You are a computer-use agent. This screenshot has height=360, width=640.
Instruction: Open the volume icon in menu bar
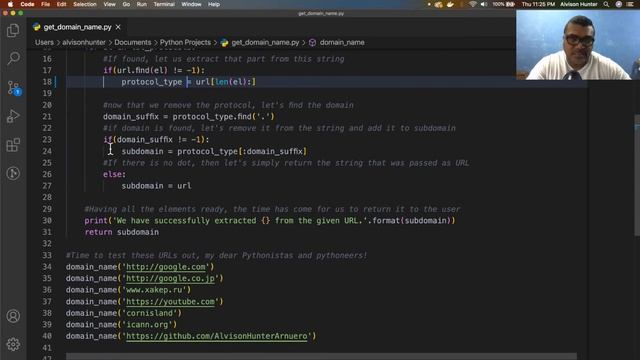(484, 4)
